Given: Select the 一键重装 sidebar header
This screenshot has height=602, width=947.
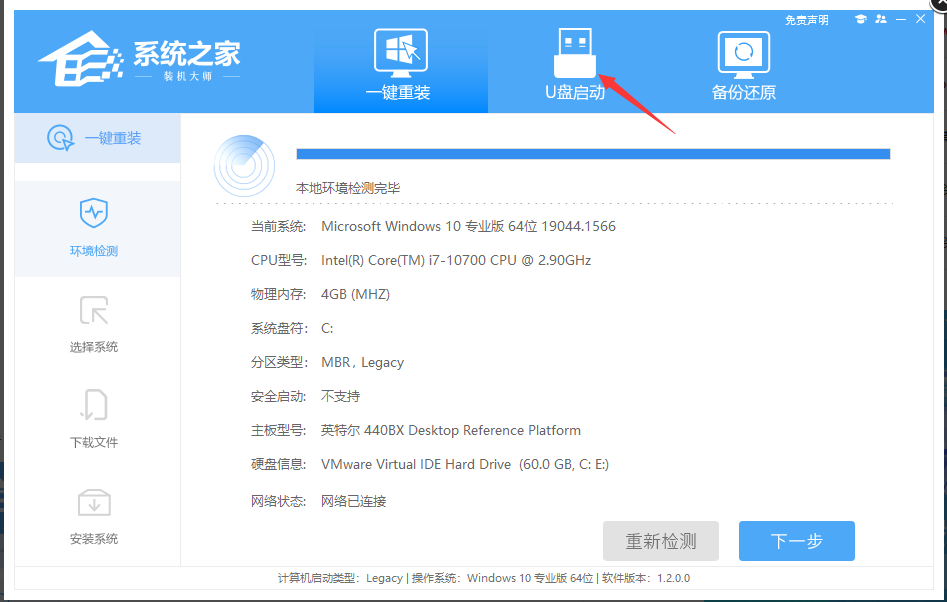Looking at the screenshot, I should pos(97,138).
